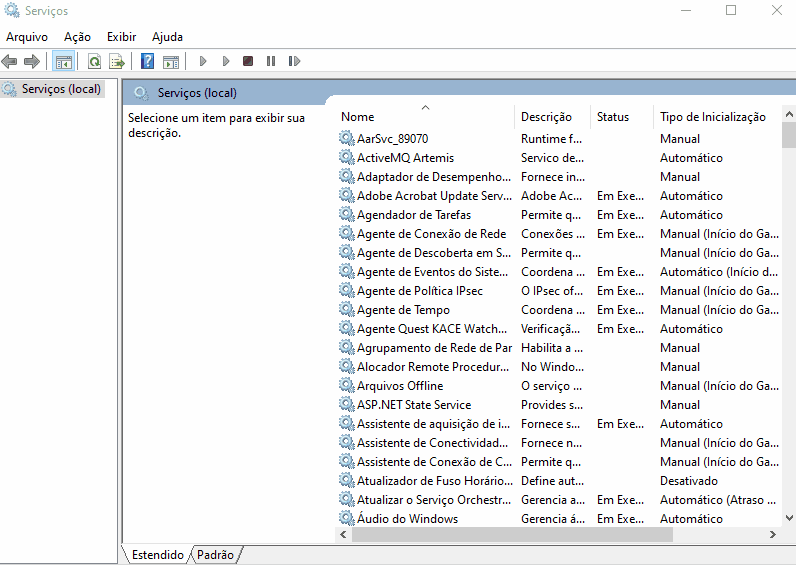
Task: Select Serviços (local) in the left tree
Action: pyautogui.click(x=61, y=89)
